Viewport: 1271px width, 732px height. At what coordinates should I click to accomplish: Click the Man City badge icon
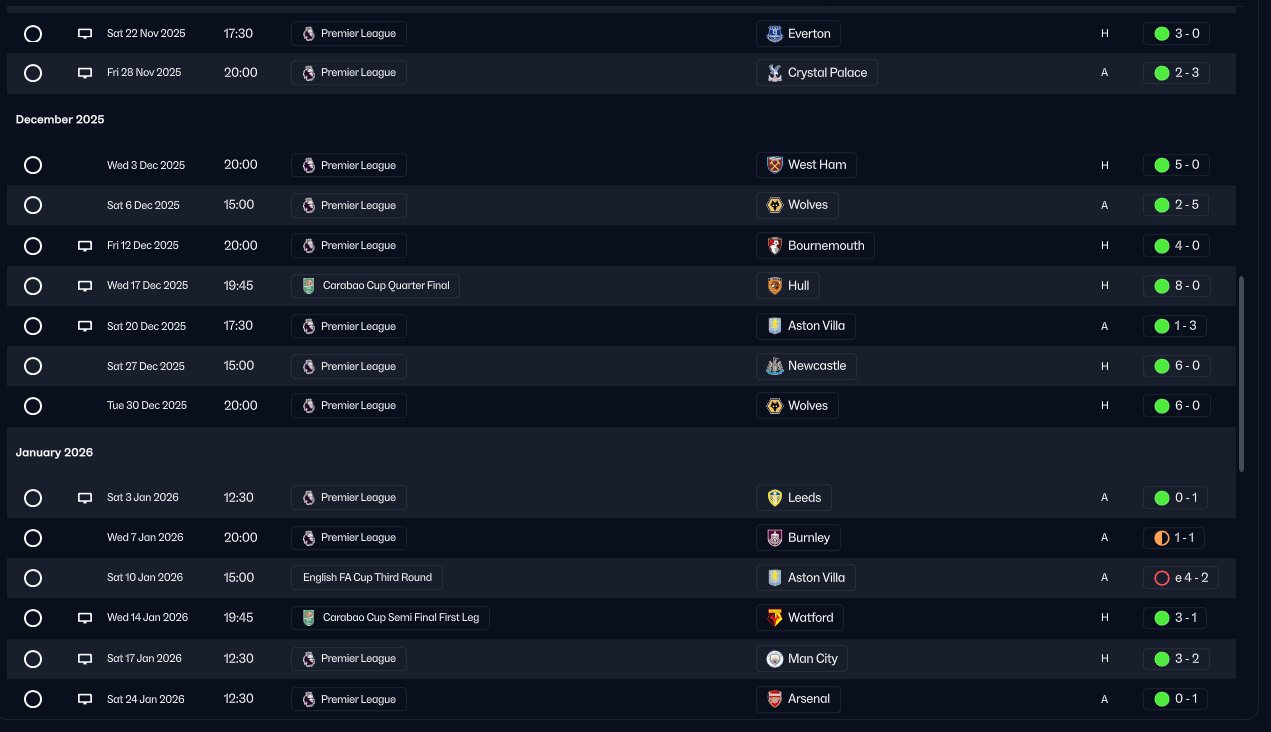(x=774, y=659)
